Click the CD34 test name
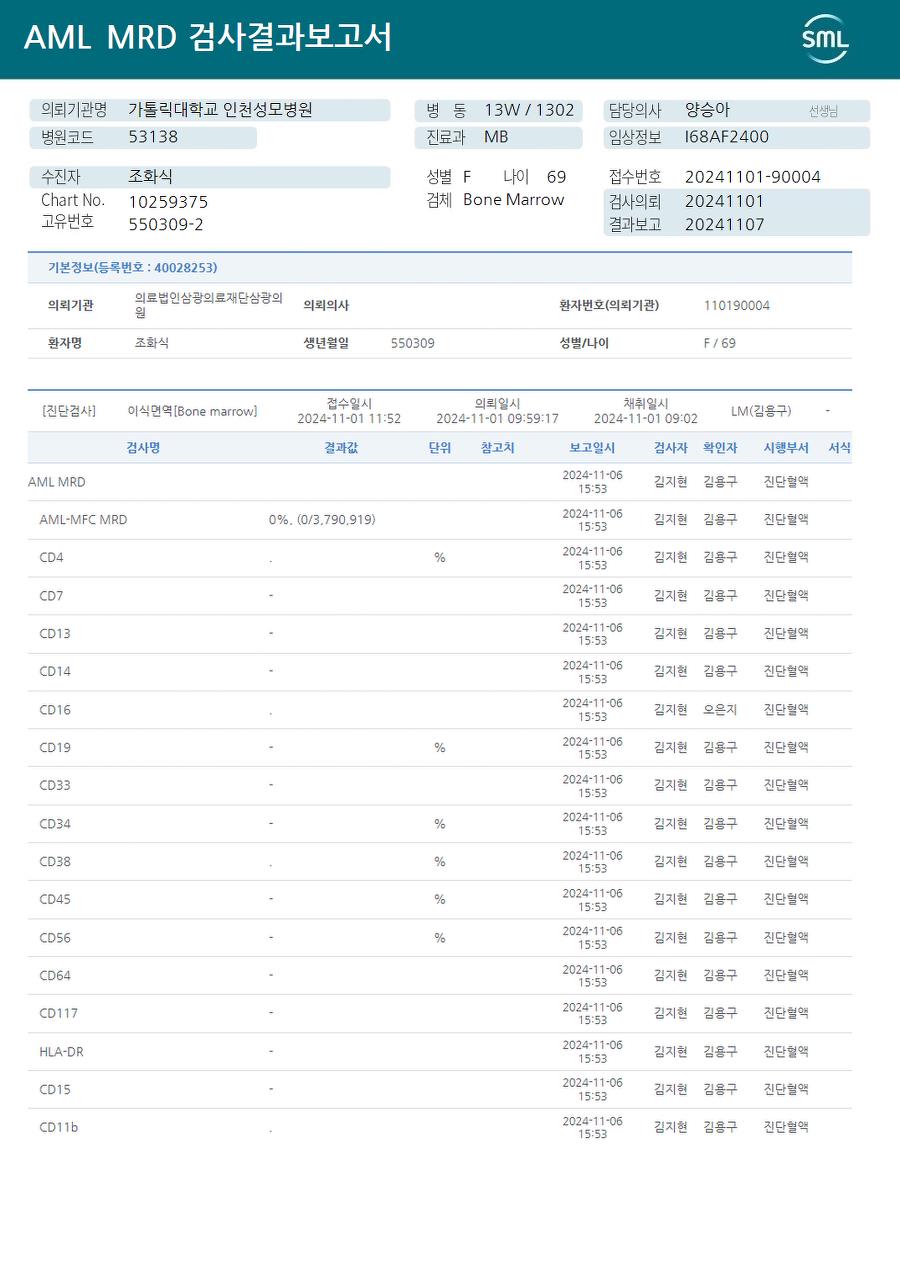 (x=55, y=824)
